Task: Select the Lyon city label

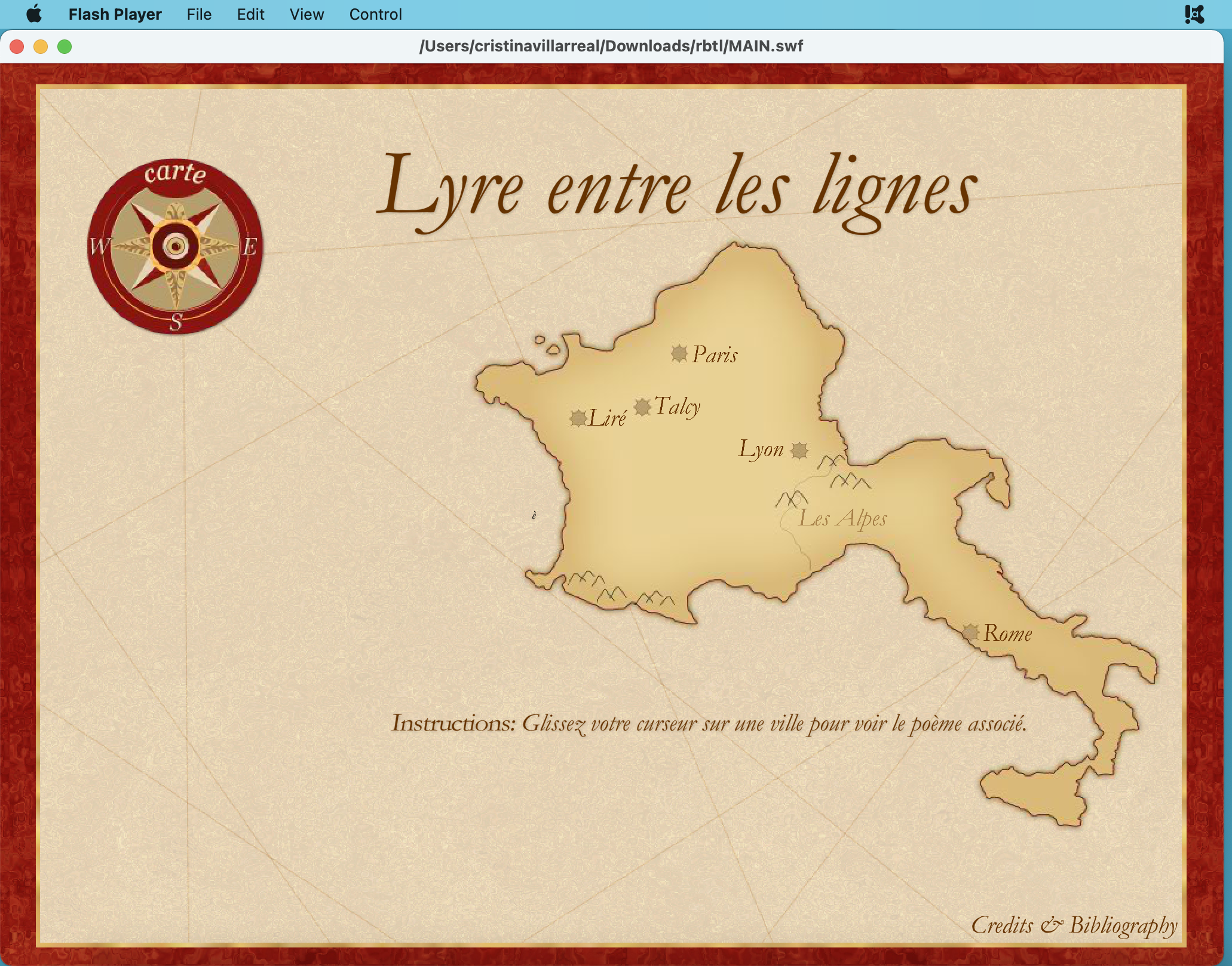Action: click(761, 450)
